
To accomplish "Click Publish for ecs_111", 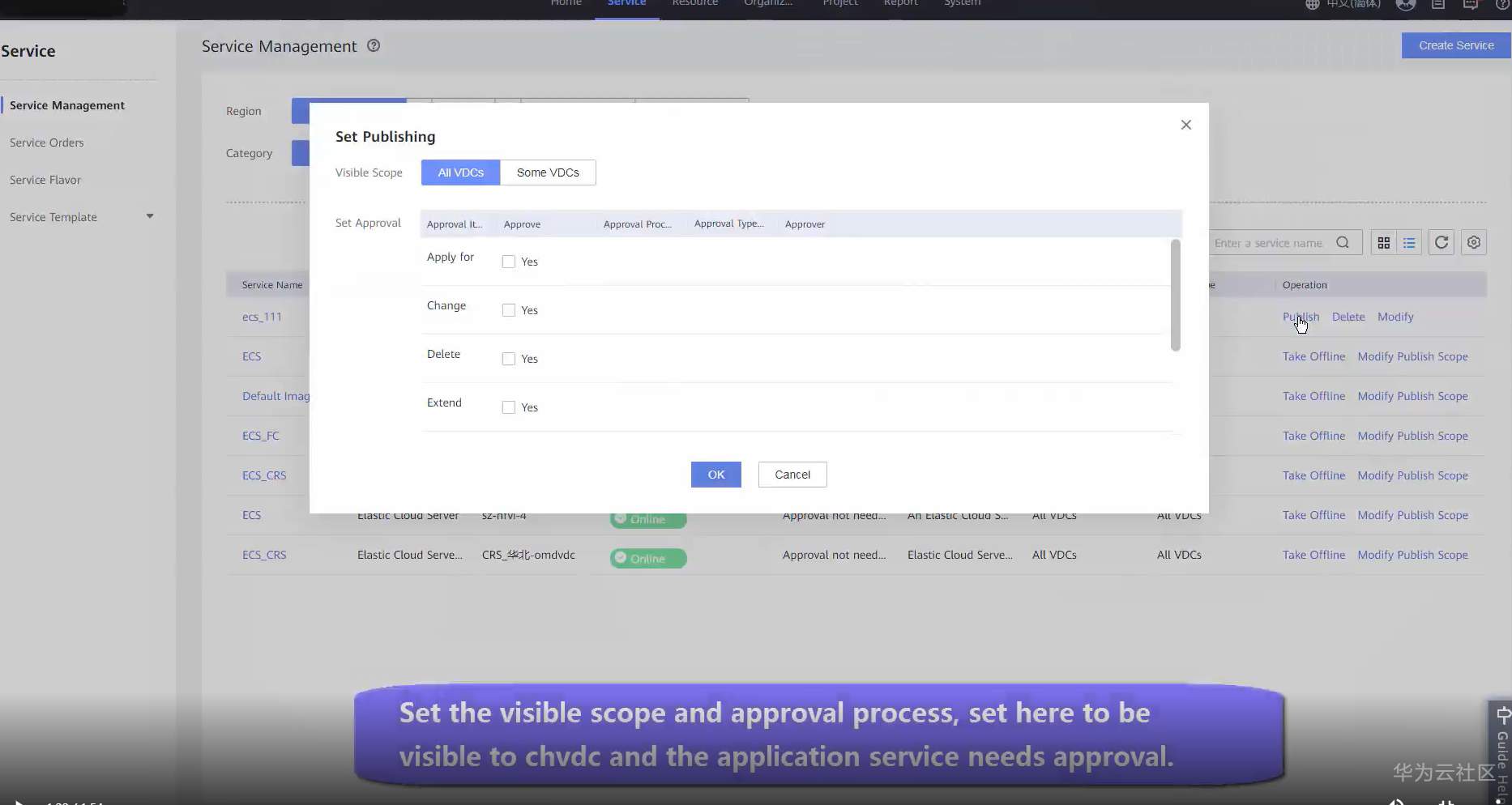I will click(1301, 317).
